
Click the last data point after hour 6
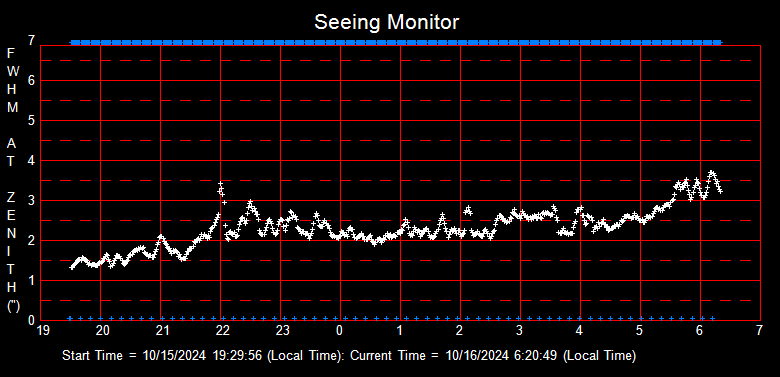720,191
